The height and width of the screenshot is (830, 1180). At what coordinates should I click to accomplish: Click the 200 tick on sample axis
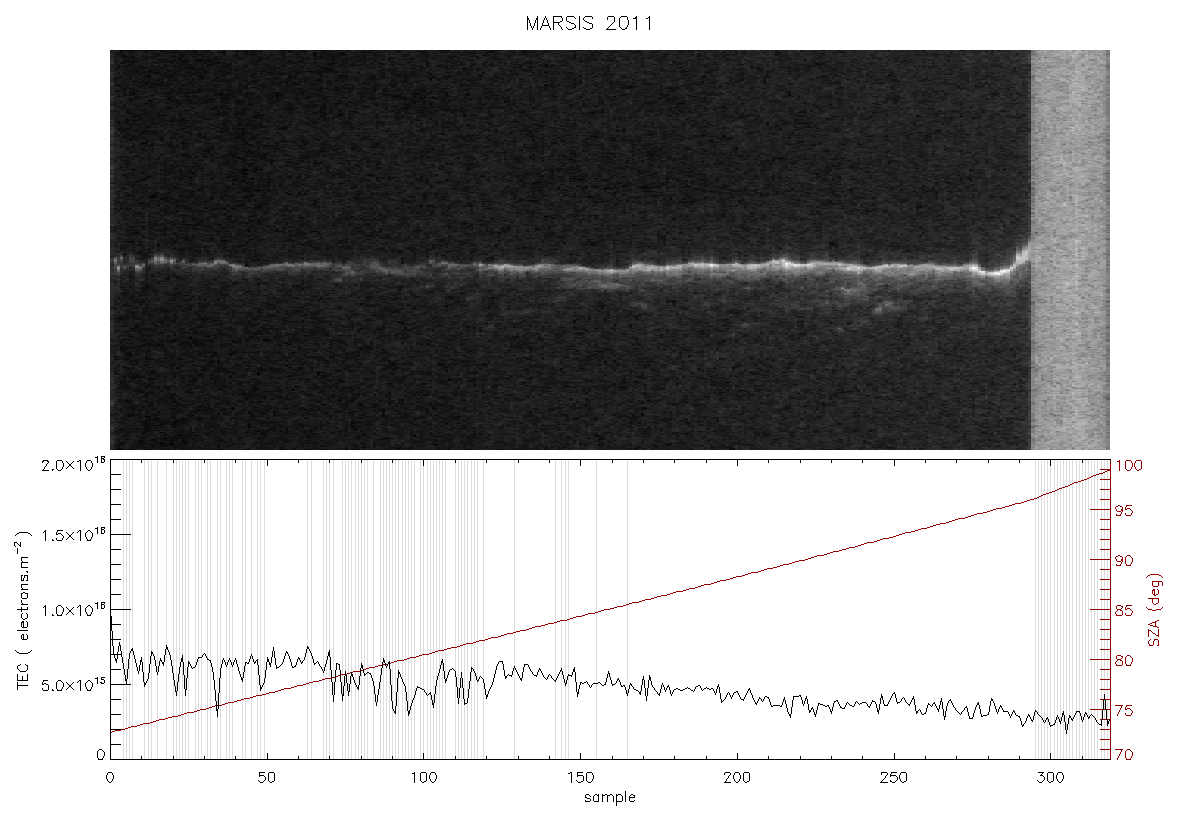737,778
